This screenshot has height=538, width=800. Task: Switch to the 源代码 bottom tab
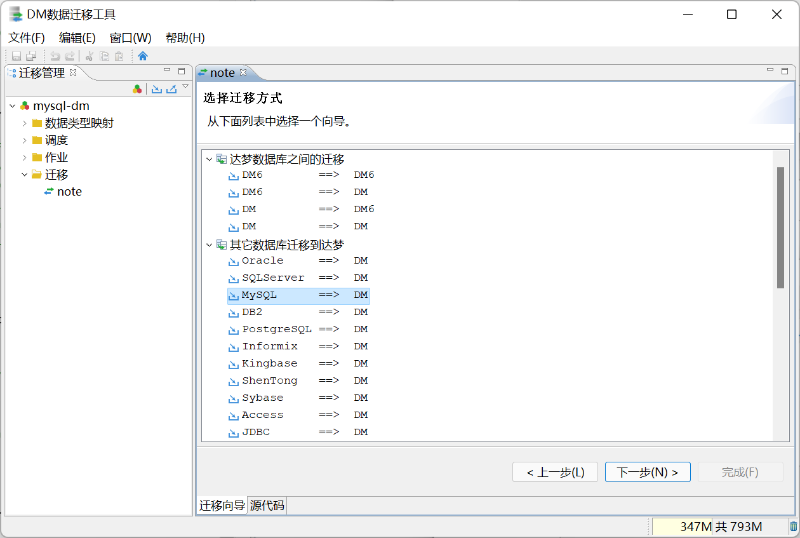(267, 505)
